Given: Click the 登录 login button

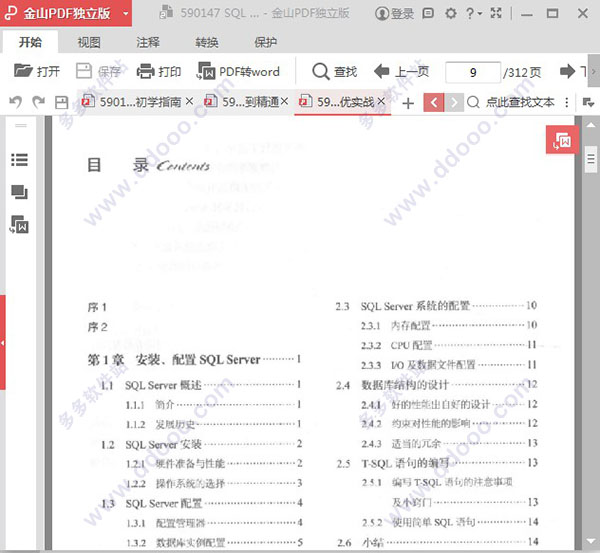Looking at the screenshot, I should click(x=395, y=14).
